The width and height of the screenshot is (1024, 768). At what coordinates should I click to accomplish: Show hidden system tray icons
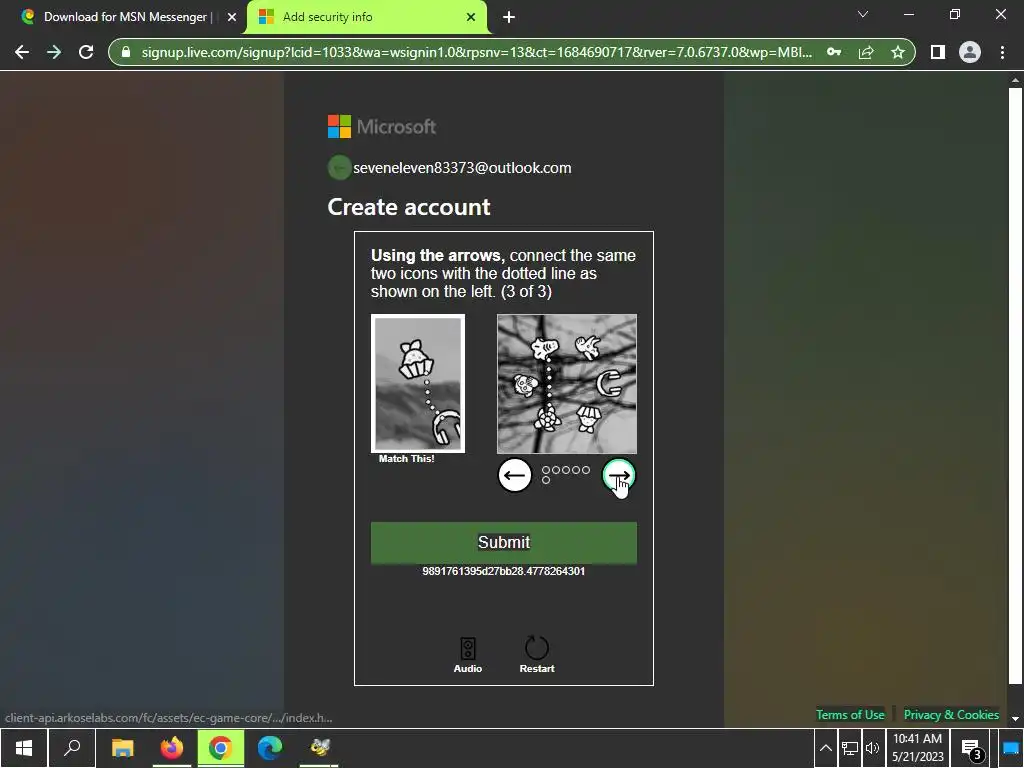tap(825, 748)
